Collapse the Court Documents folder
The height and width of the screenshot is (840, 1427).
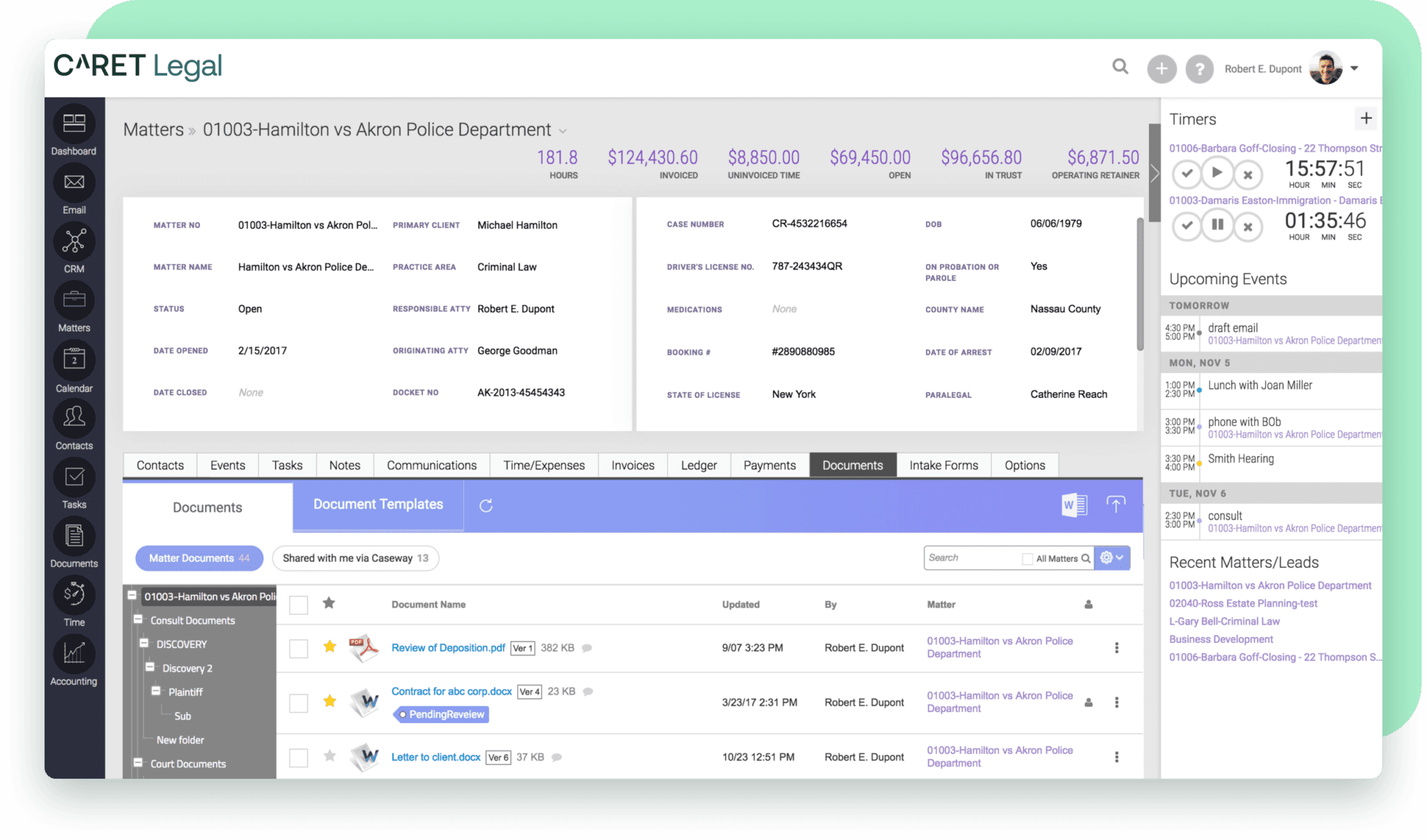[x=138, y=763]
